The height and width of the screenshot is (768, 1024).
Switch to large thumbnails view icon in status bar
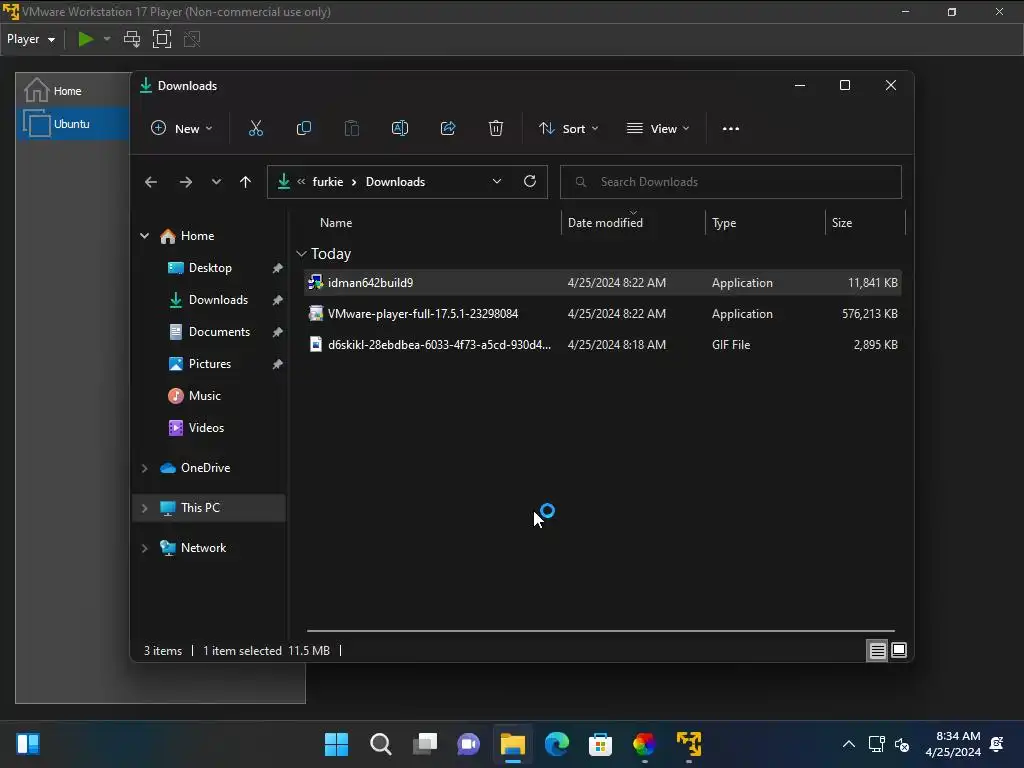point(899,650)
